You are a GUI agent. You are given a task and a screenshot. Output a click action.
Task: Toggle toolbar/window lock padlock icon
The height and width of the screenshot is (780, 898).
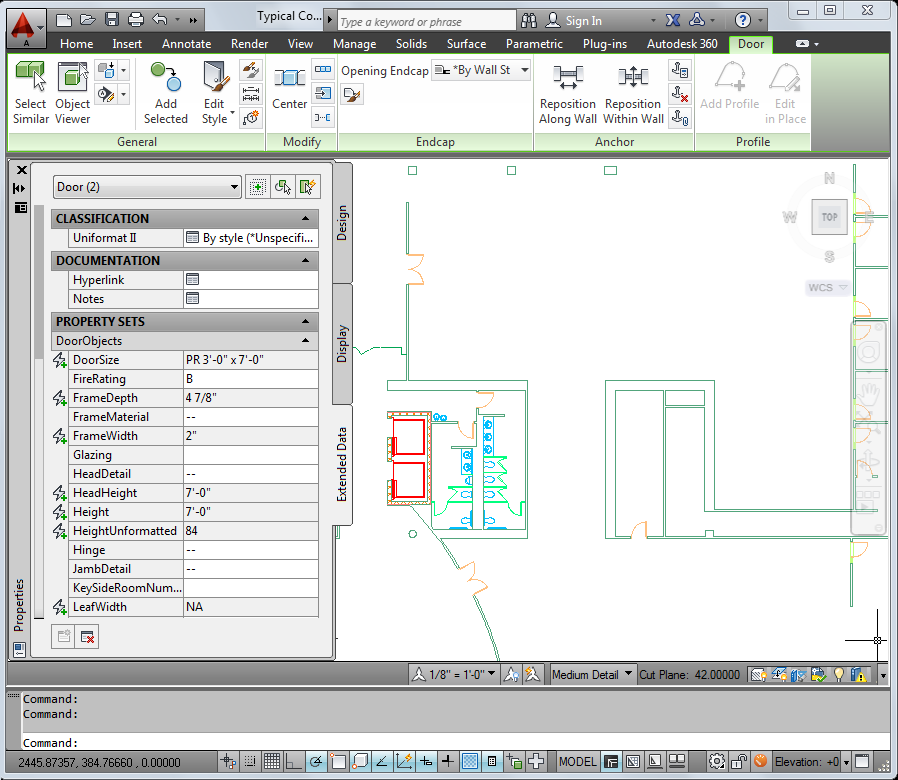(x=739, y=762)
